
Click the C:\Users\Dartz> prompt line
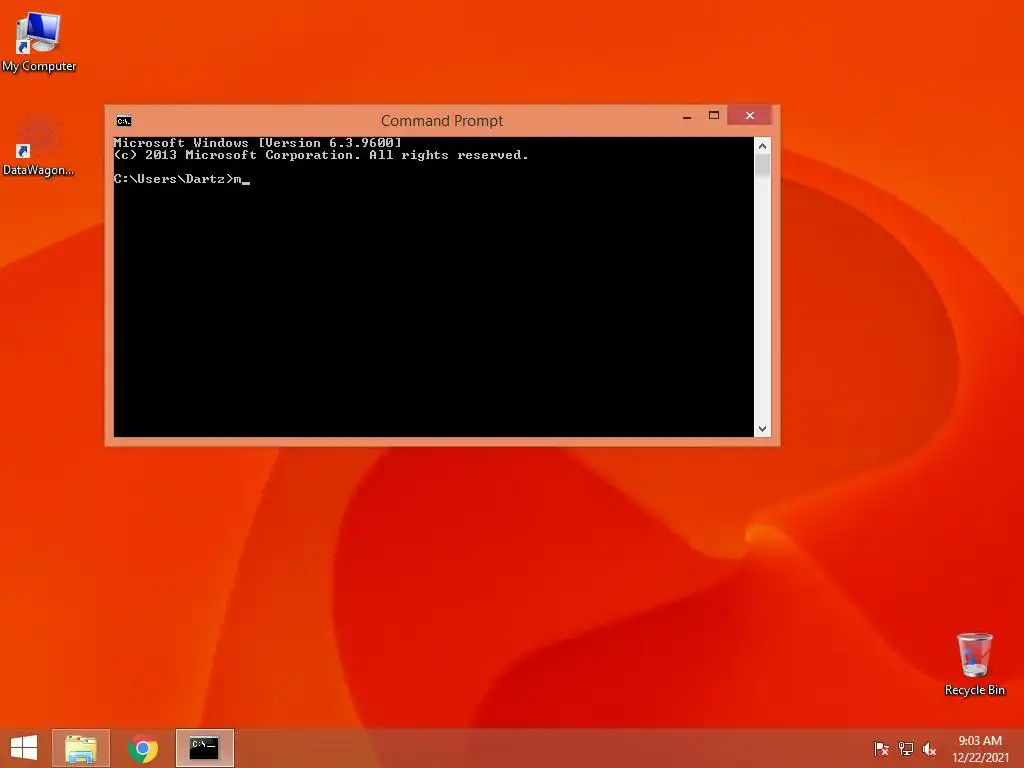click(182, 179)
